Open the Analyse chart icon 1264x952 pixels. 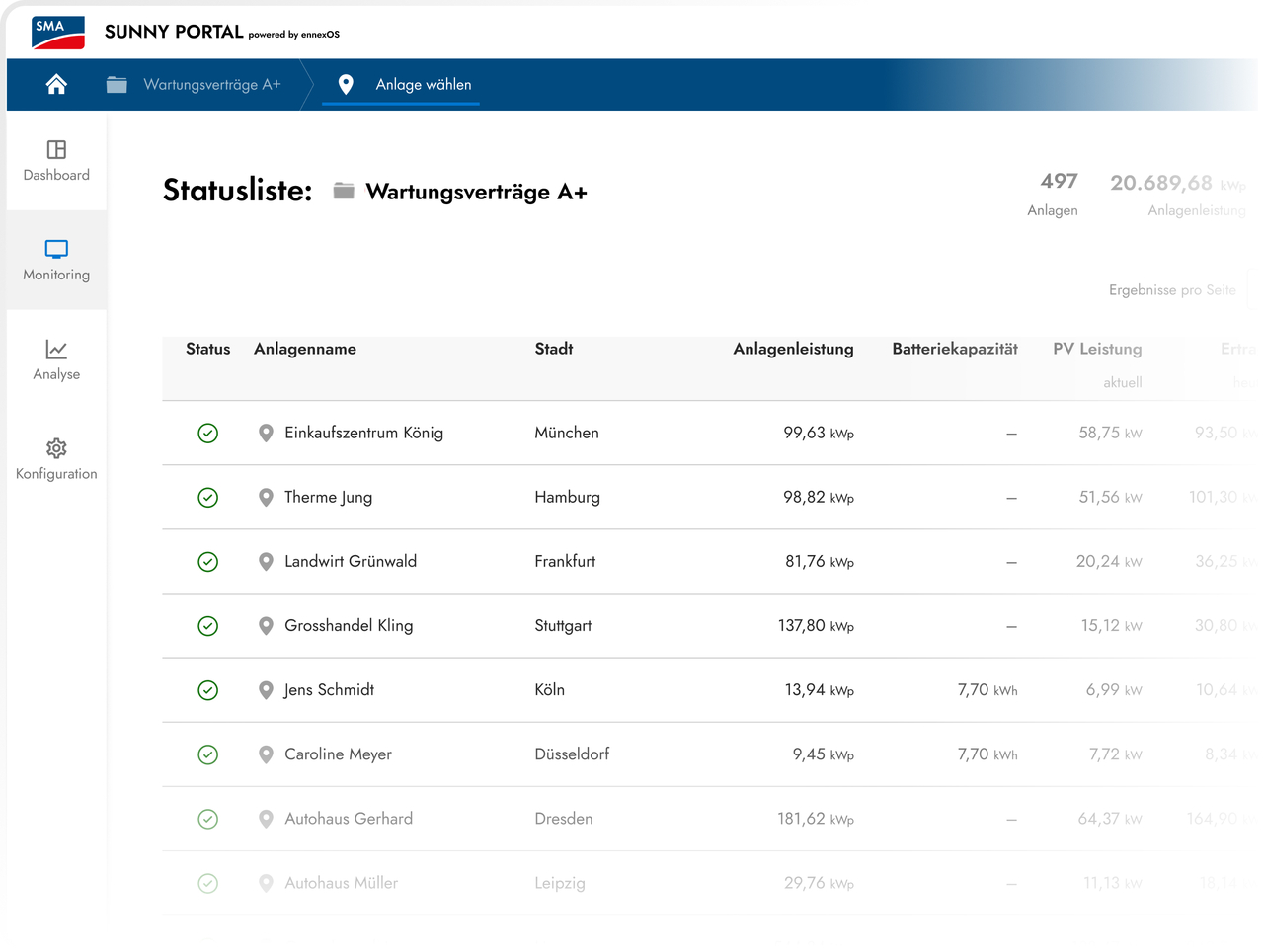56,349
